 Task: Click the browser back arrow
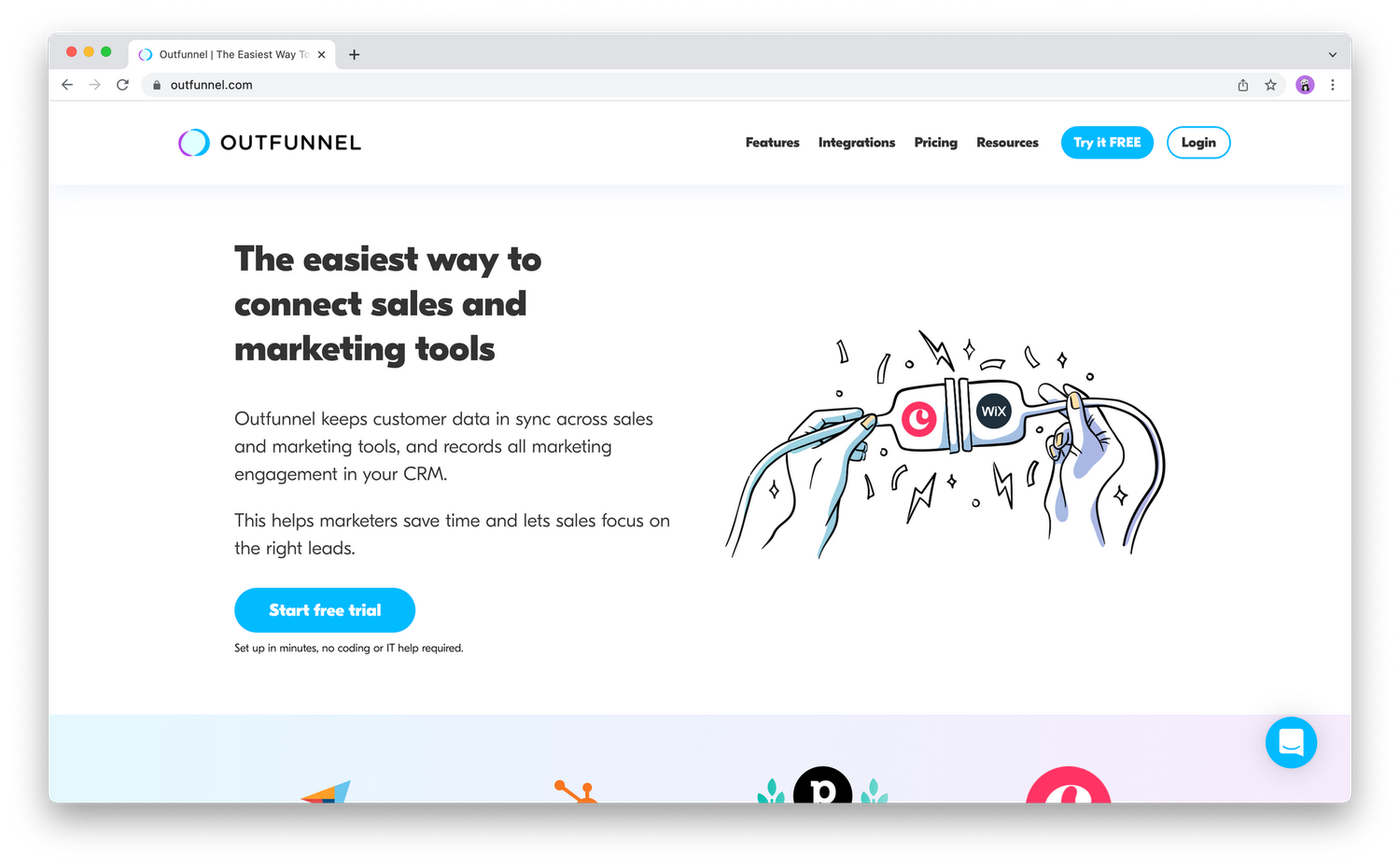tap(67, 85)
